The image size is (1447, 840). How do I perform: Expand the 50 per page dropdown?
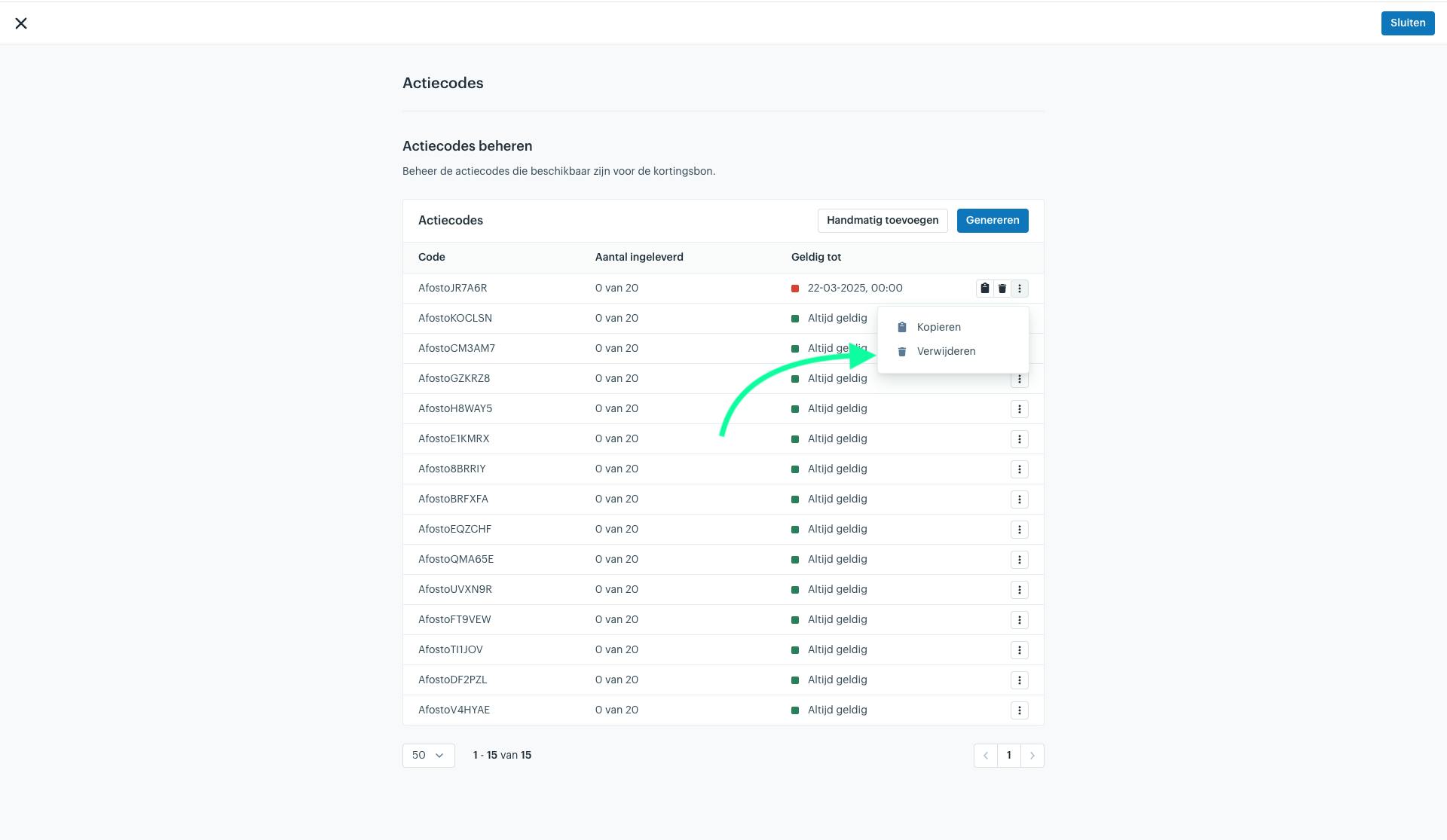[428, 756]
